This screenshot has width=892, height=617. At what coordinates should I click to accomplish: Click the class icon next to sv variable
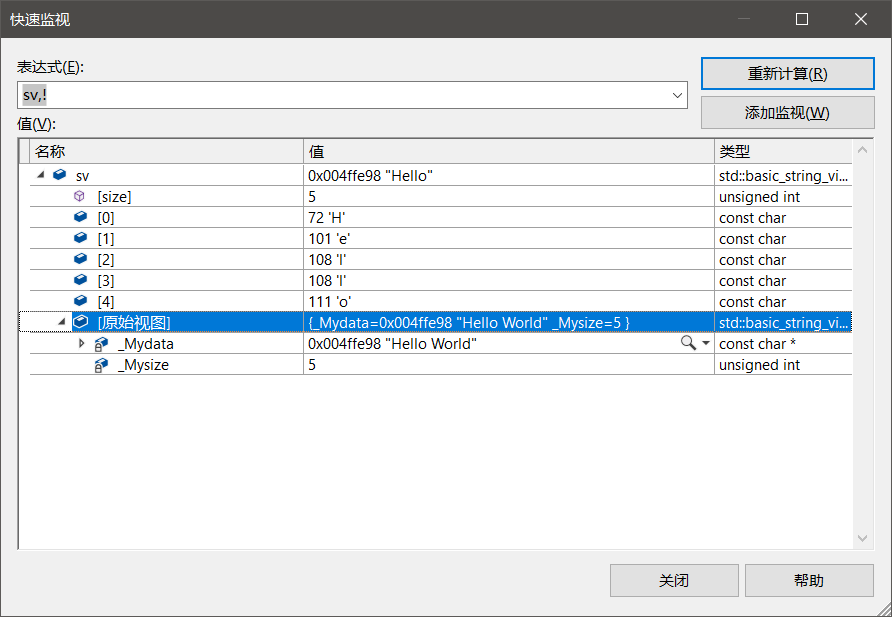coord(59,174)
